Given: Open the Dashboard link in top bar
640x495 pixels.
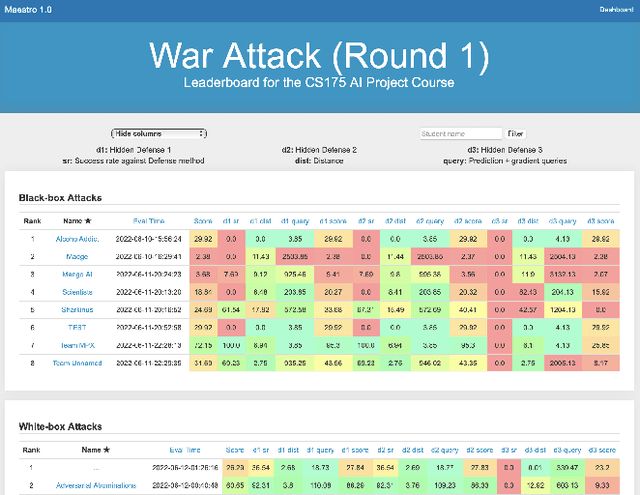Looking at the screenshot, I should click(616, 8).
